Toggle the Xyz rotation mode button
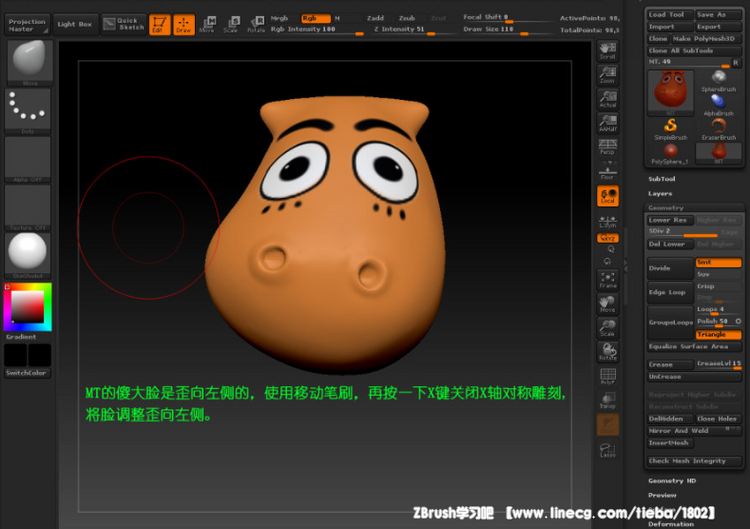 tap(607, 238)
